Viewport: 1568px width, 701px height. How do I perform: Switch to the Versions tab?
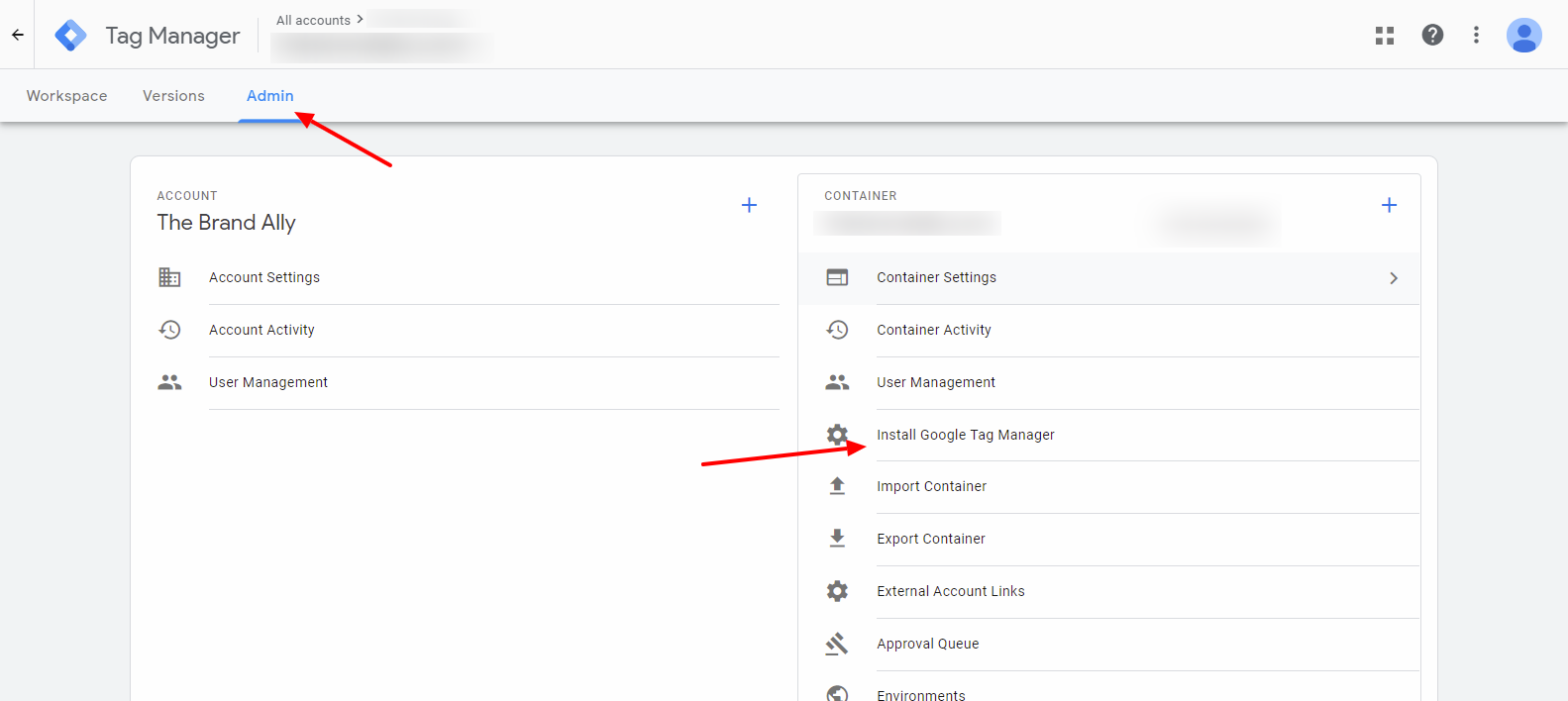pyautogui.click(x=173, y=96)
